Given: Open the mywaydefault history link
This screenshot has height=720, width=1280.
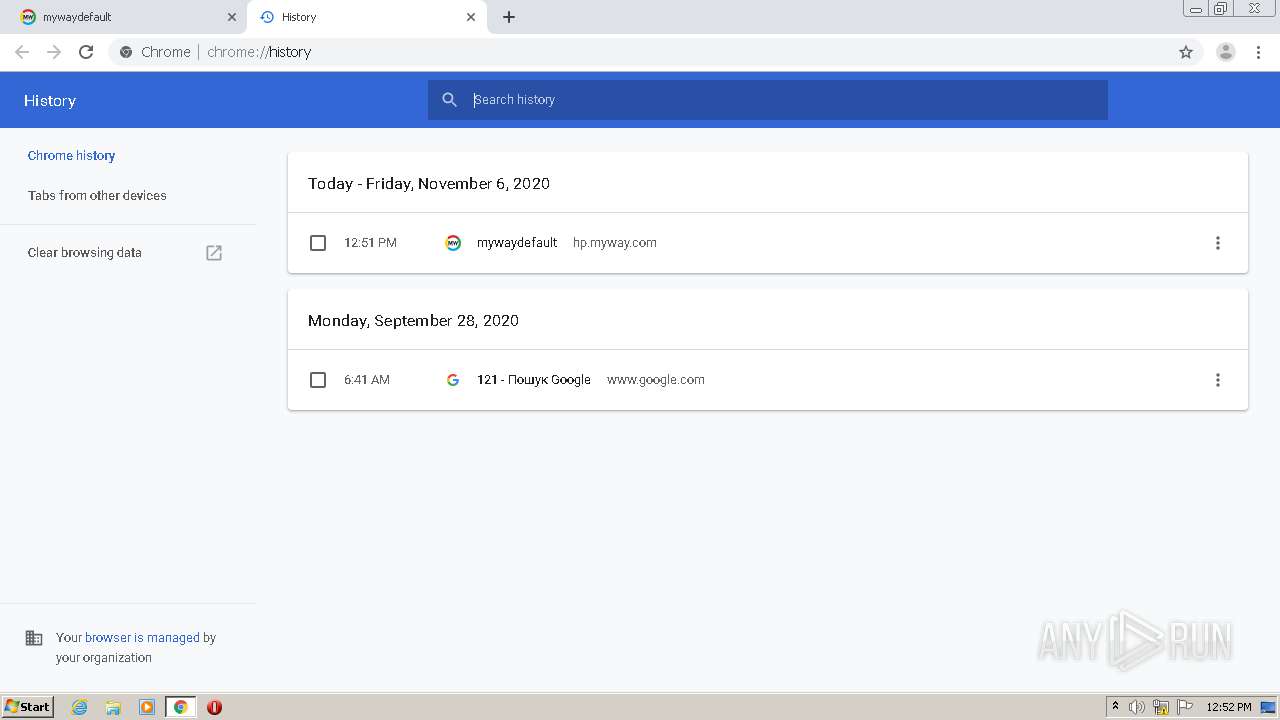Looking at the screenshot, I should point(517,243).
